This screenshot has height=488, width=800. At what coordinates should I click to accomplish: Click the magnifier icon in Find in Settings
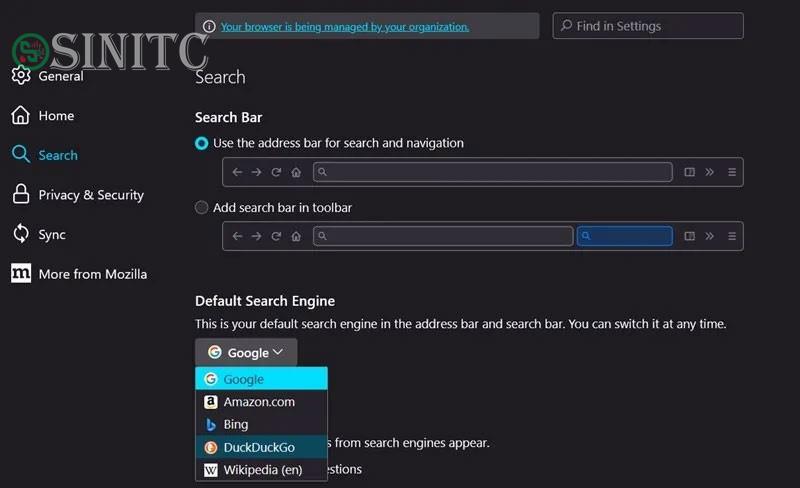(x=566, y=25)
